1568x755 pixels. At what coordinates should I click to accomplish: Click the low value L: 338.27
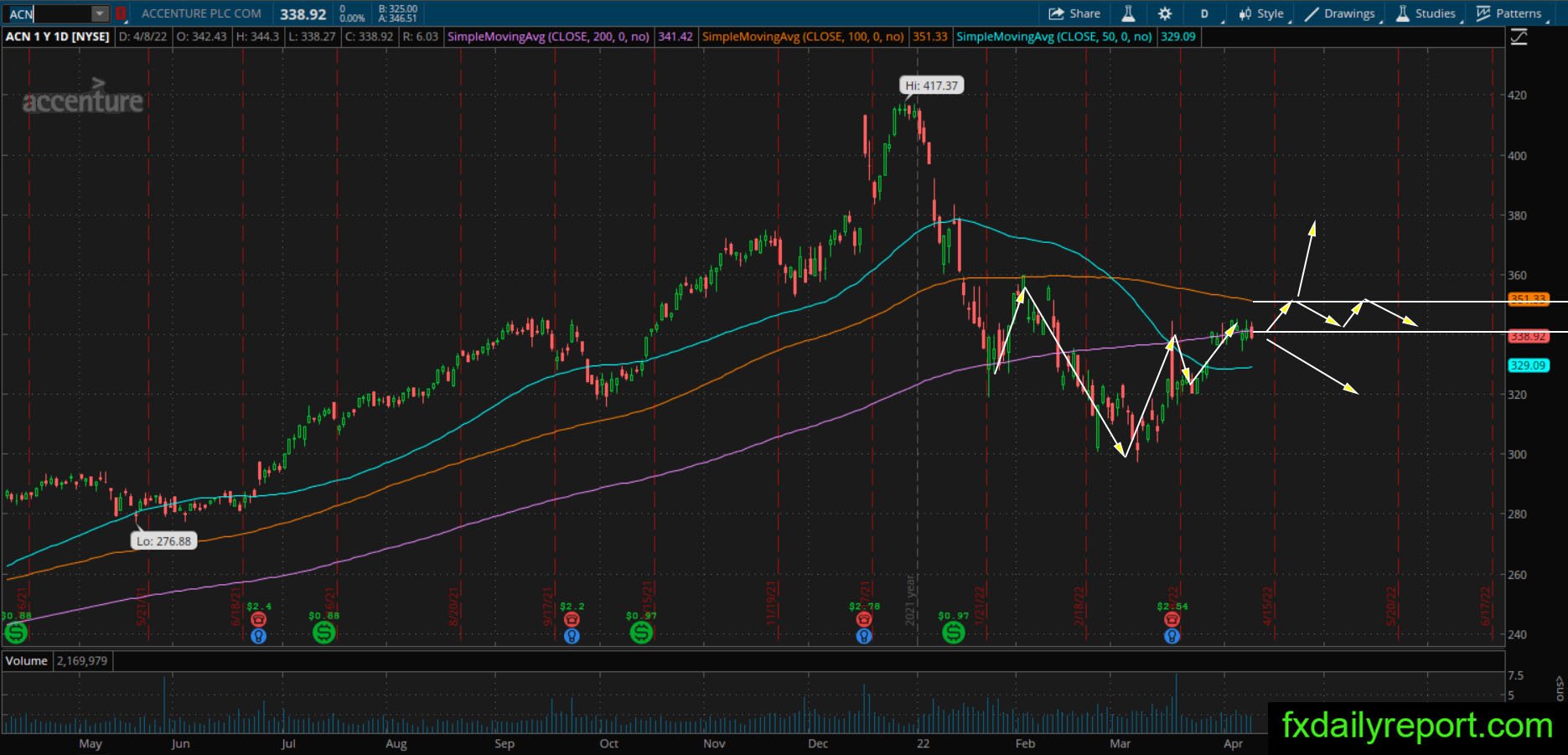coord(312,37)
